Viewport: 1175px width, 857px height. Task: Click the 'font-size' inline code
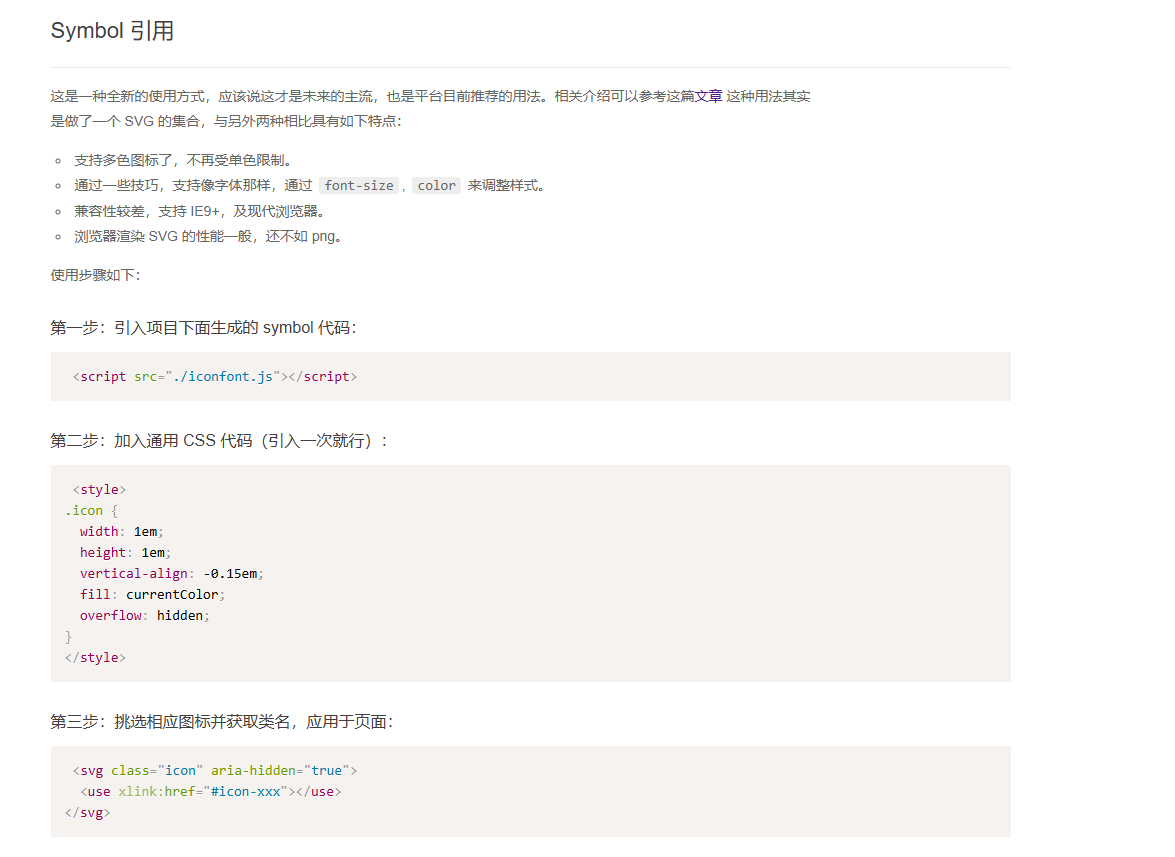pyautogui.click(x=359, y=186)
